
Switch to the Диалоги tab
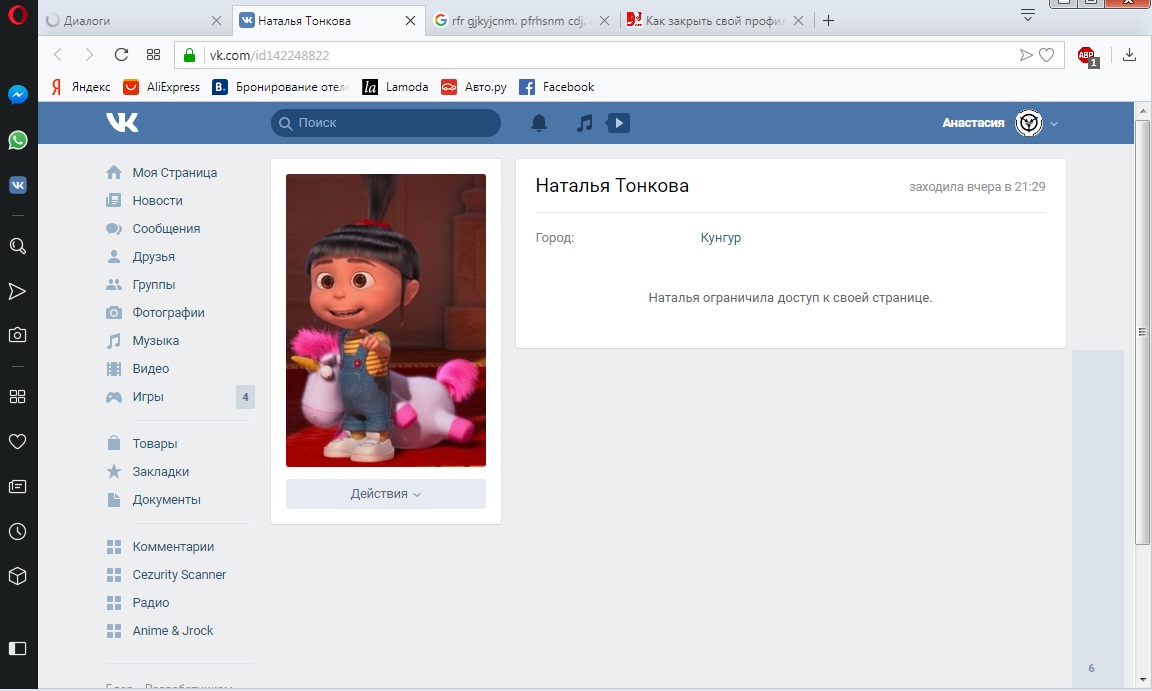click(x=130, y=20)
